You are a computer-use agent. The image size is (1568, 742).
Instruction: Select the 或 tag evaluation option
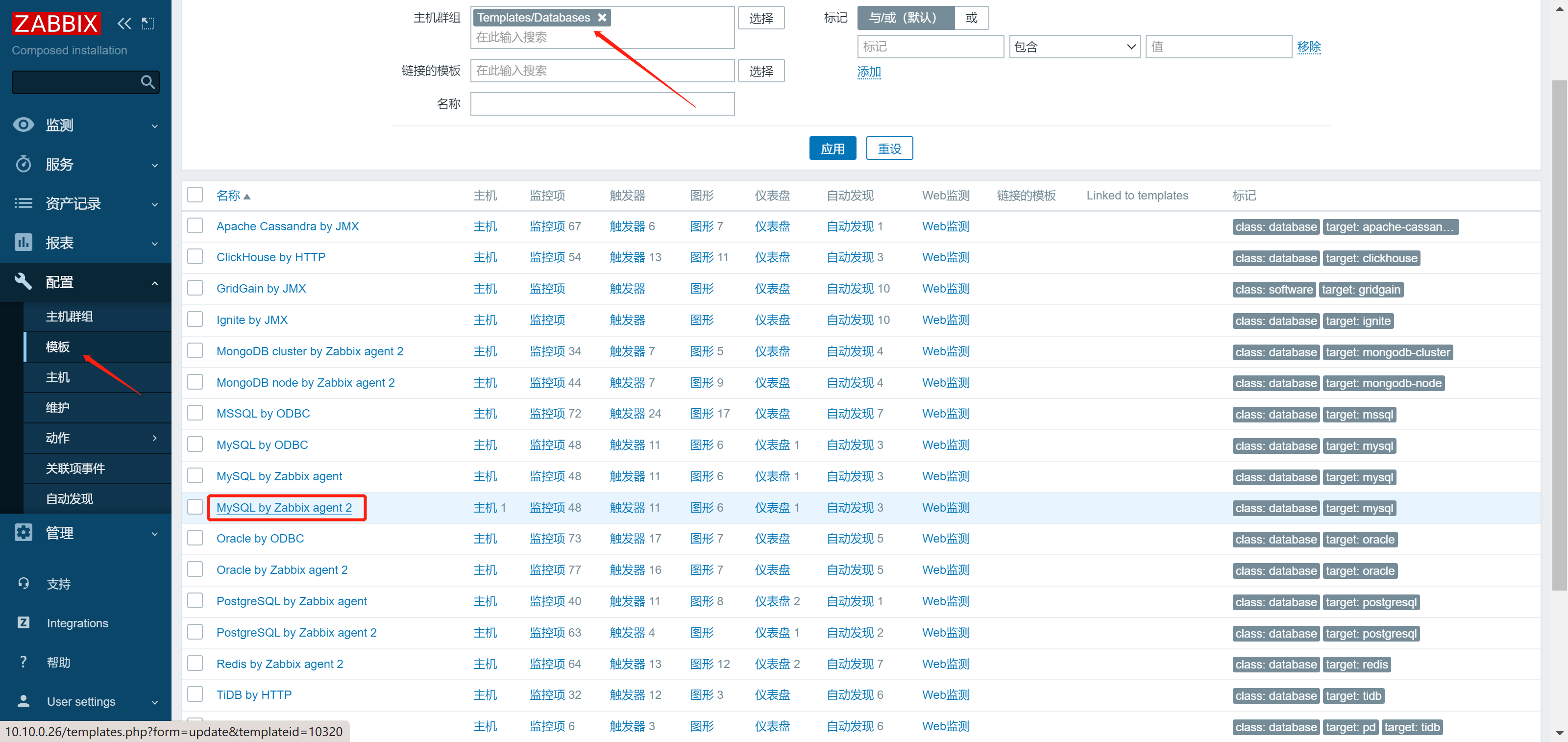click(971, 18)
